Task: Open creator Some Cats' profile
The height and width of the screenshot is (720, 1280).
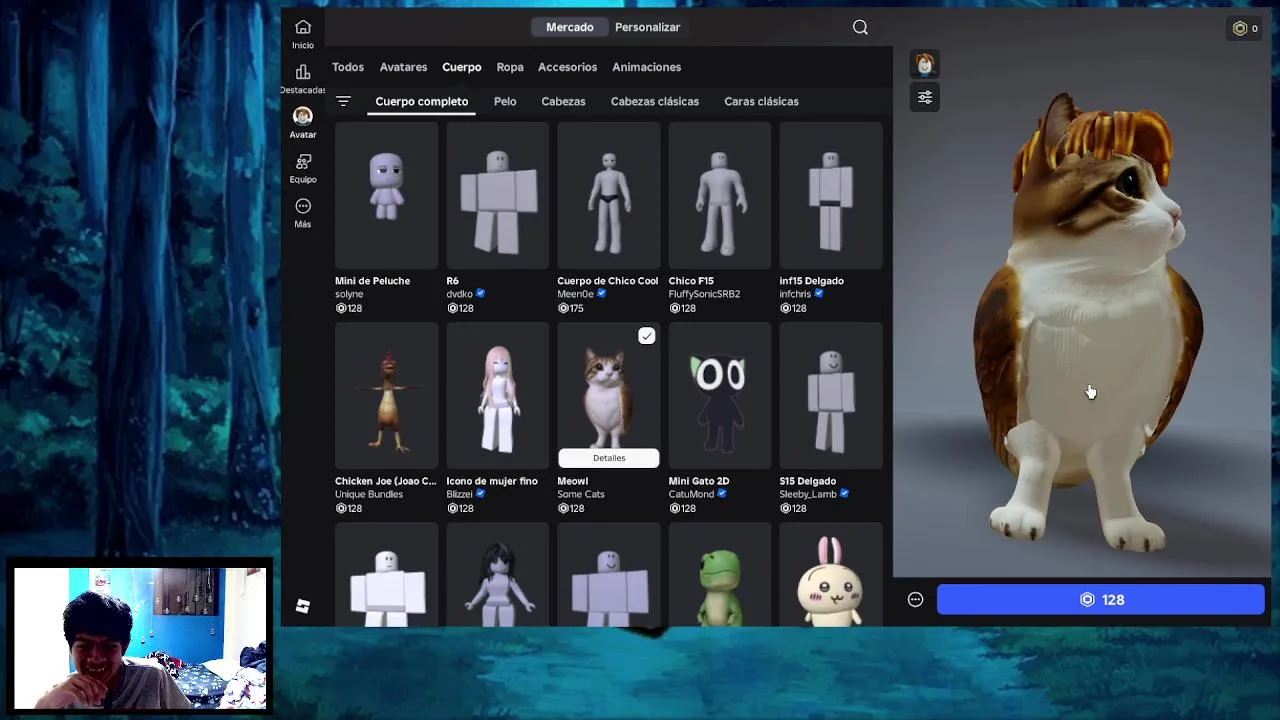Action: [581, 494]
